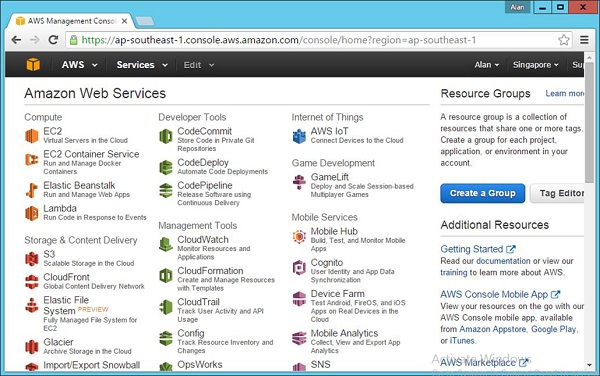
Task: Click the vertical scrollbar thumb
Action: [x=589, y=122]
